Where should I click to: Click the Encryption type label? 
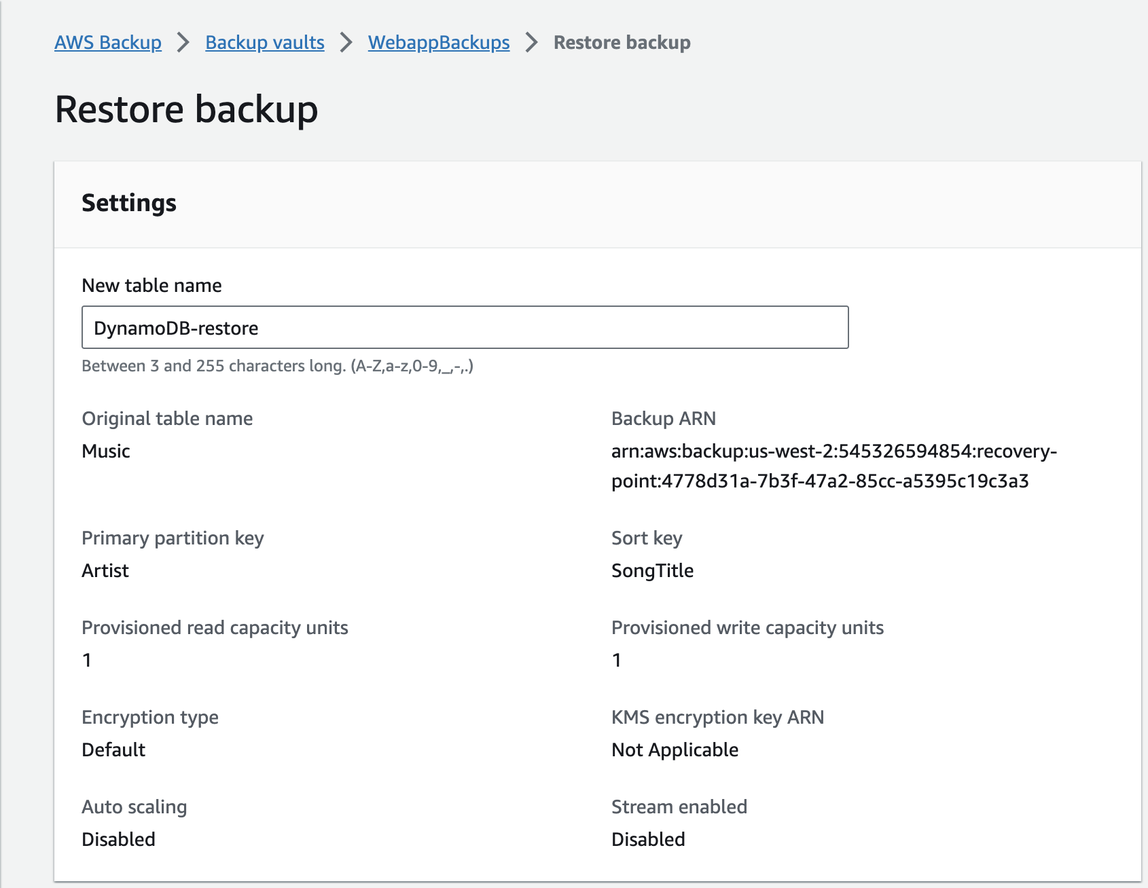(150, 717)
